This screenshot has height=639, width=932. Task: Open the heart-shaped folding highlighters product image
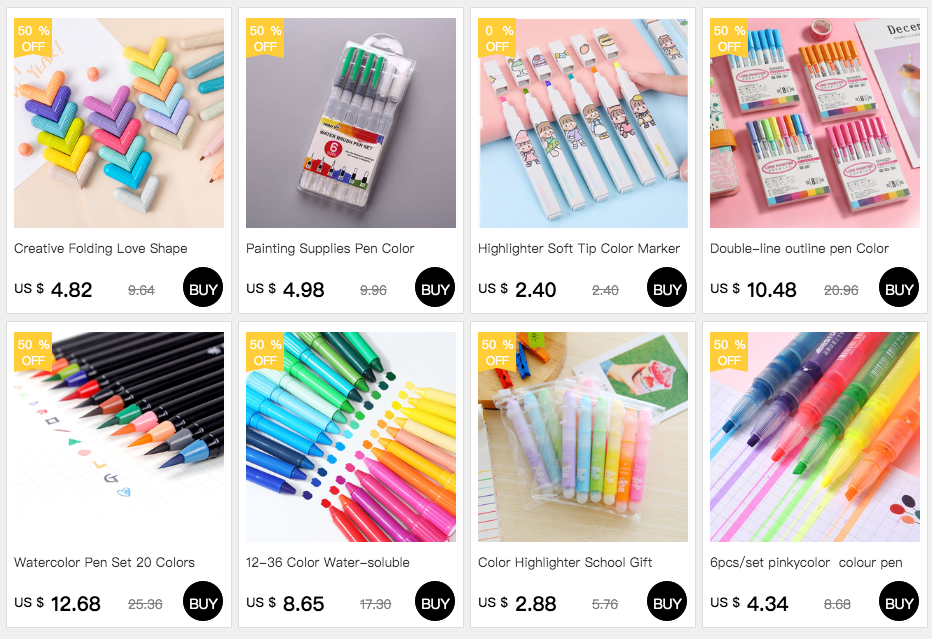[119, 123]
